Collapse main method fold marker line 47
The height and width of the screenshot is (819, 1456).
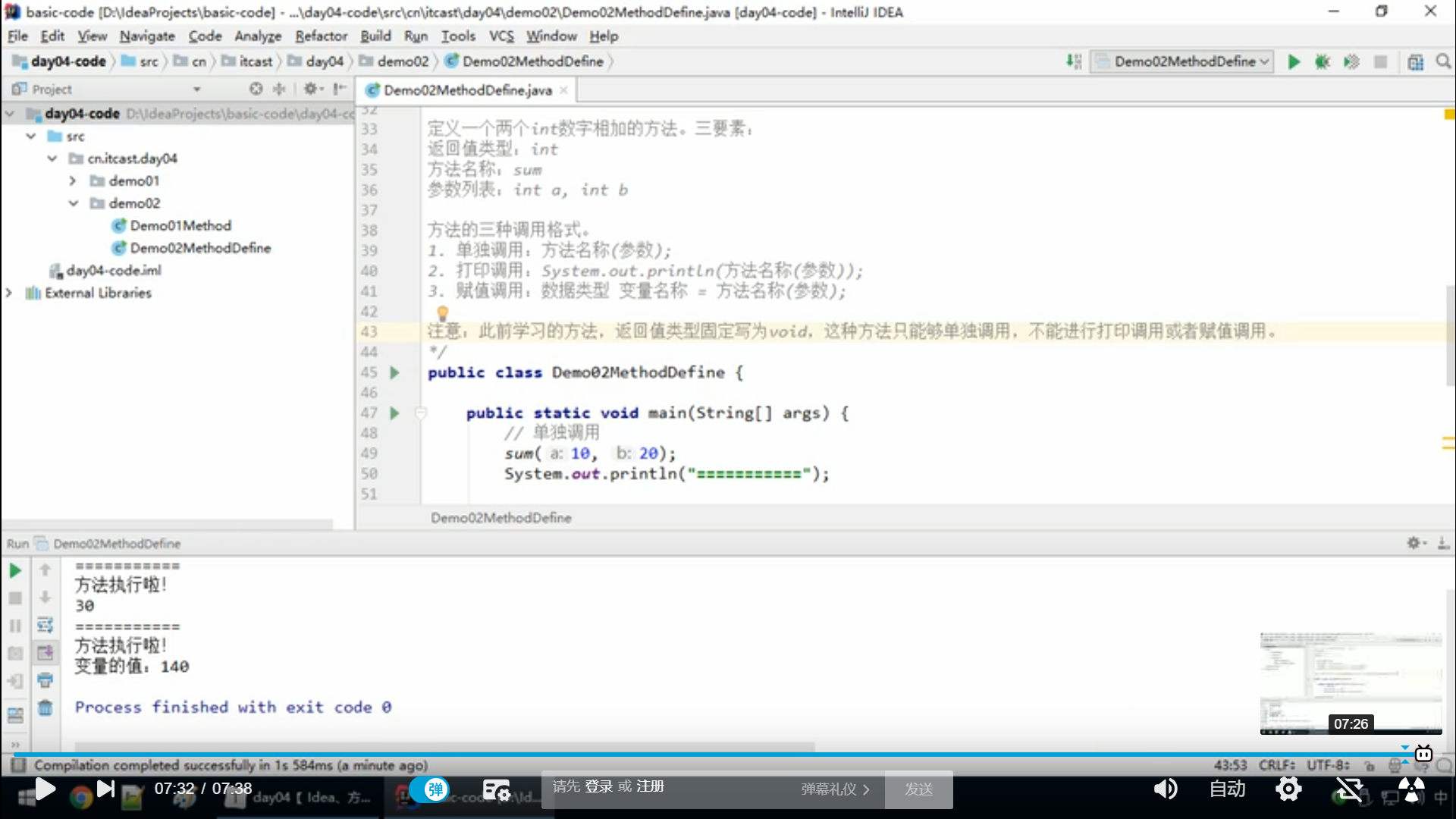point(421,413)
